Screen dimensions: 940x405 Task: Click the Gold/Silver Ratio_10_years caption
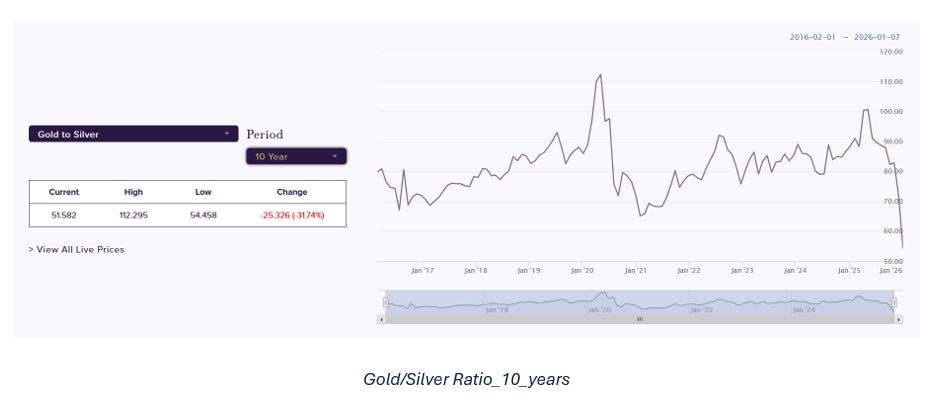point(469,380)
